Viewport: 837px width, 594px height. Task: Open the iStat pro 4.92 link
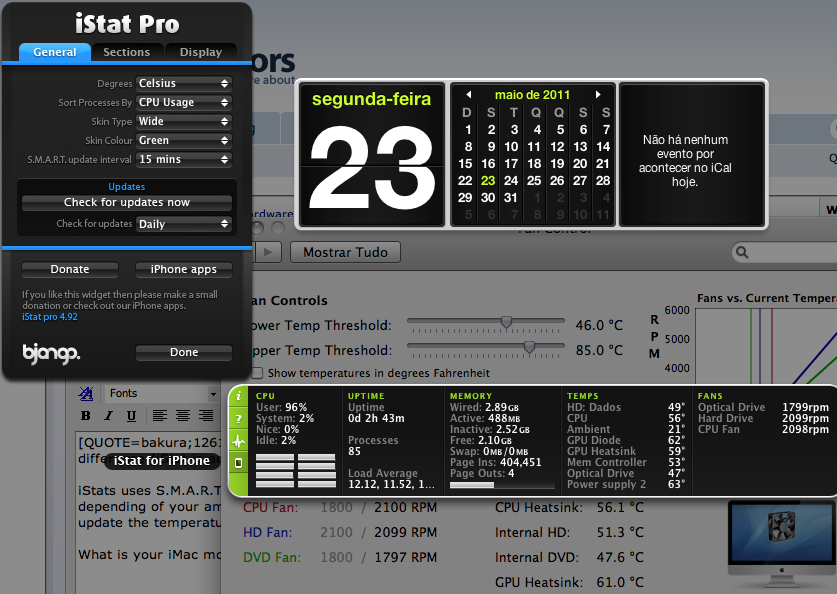50,317
